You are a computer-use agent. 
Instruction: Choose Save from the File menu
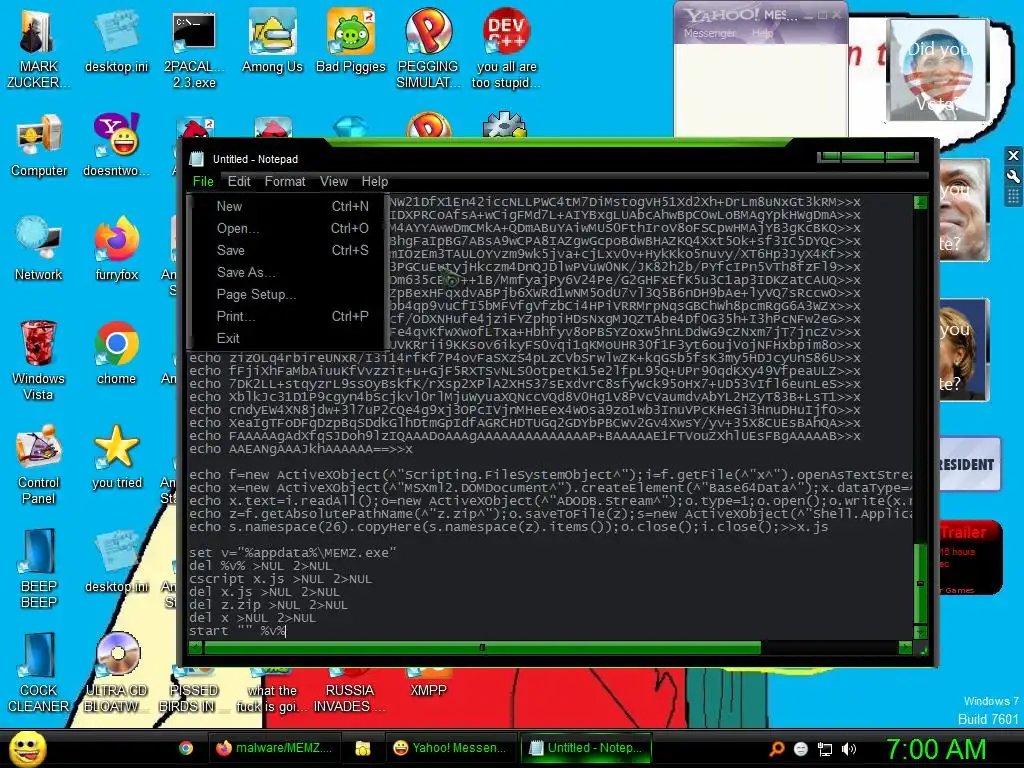tap(287, 250)
